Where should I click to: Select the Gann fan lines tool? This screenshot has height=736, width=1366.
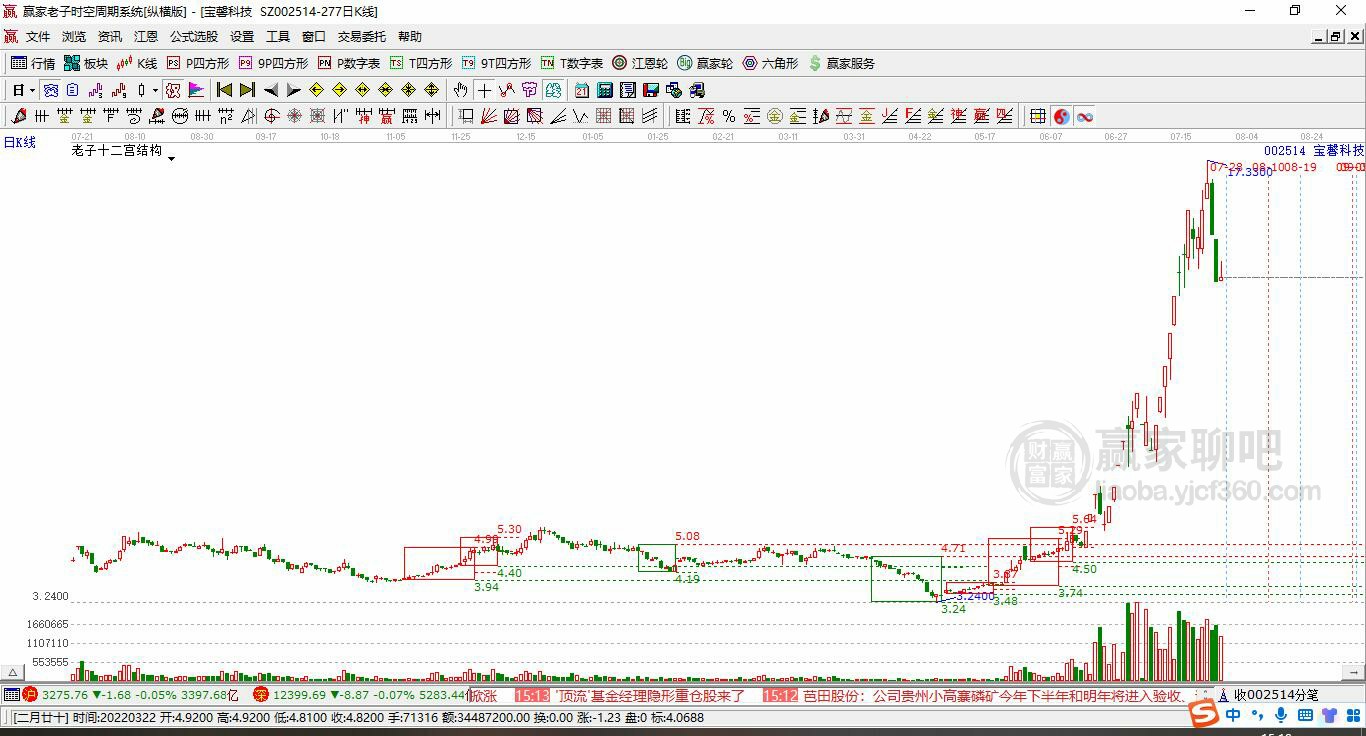coord(488,116)
